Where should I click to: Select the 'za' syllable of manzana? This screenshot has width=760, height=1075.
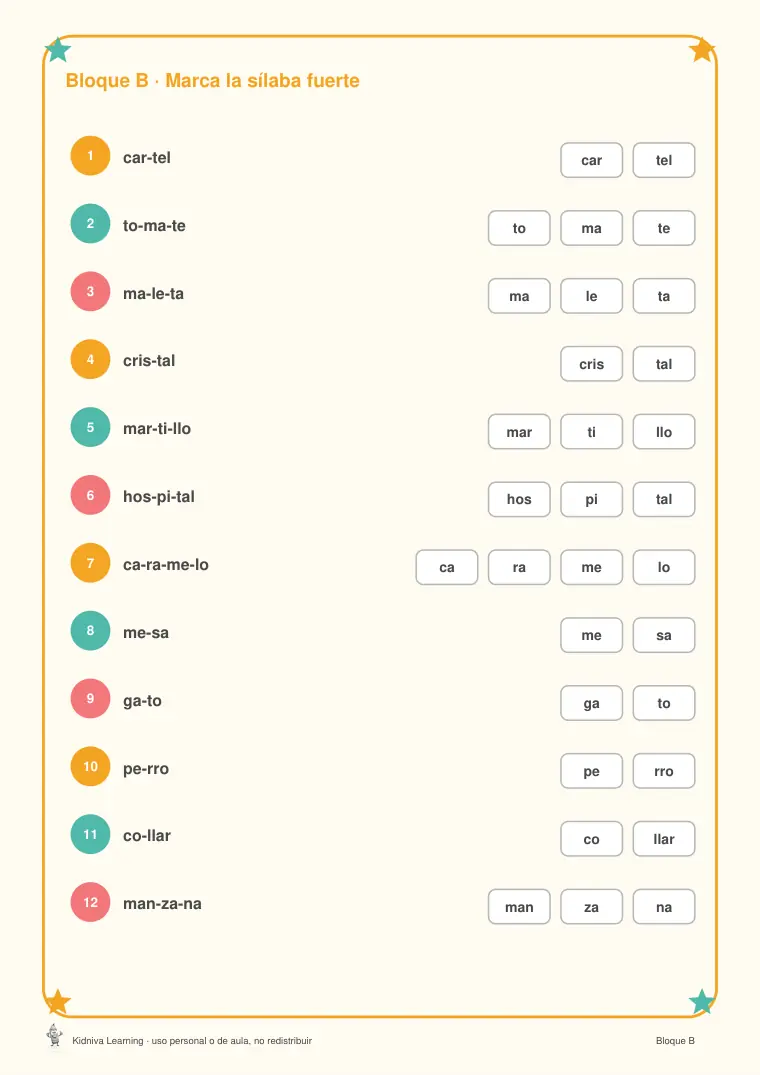coord(591,906)
